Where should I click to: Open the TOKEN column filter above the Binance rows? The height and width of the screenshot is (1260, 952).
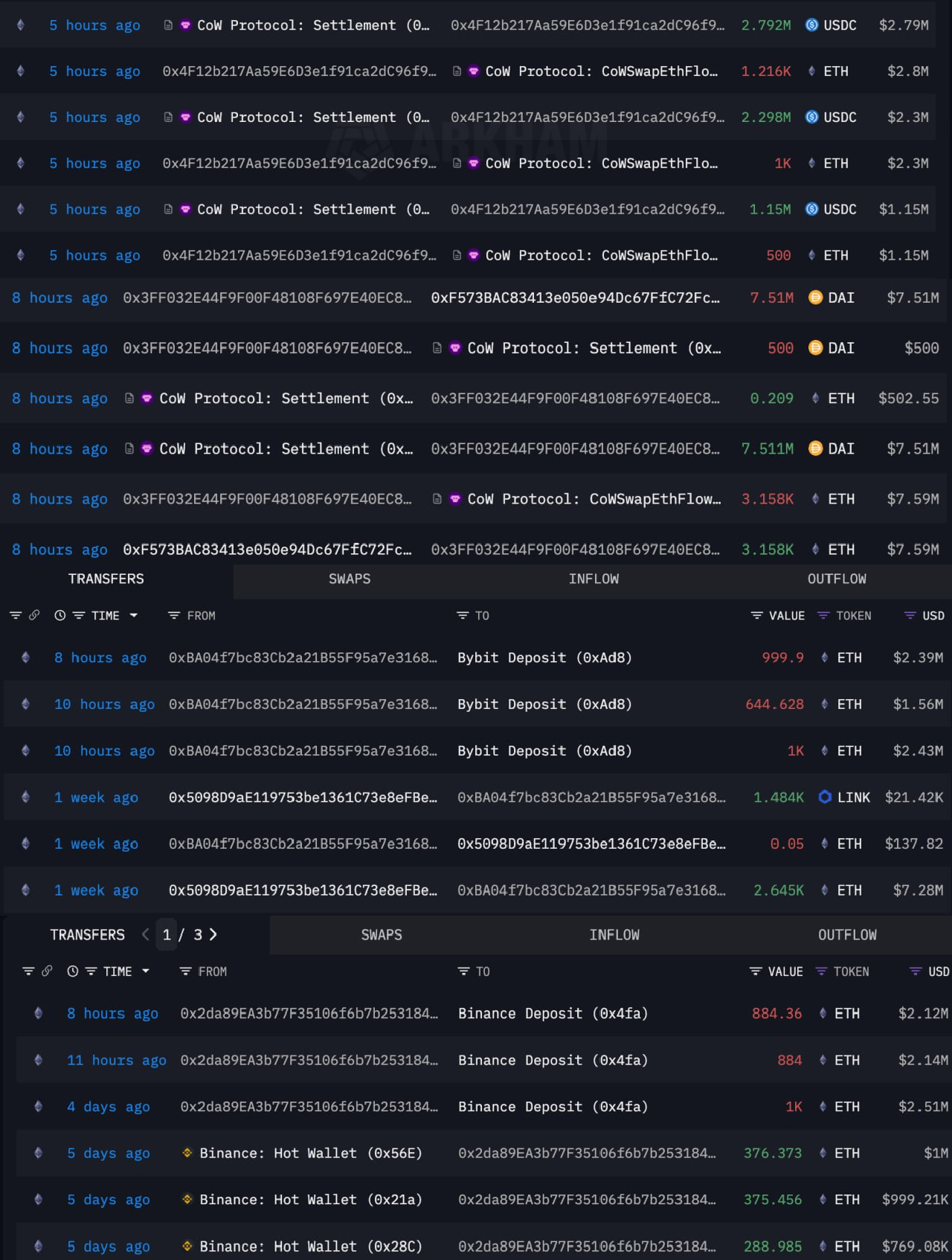pyautogui.click(x=821, y=971)
